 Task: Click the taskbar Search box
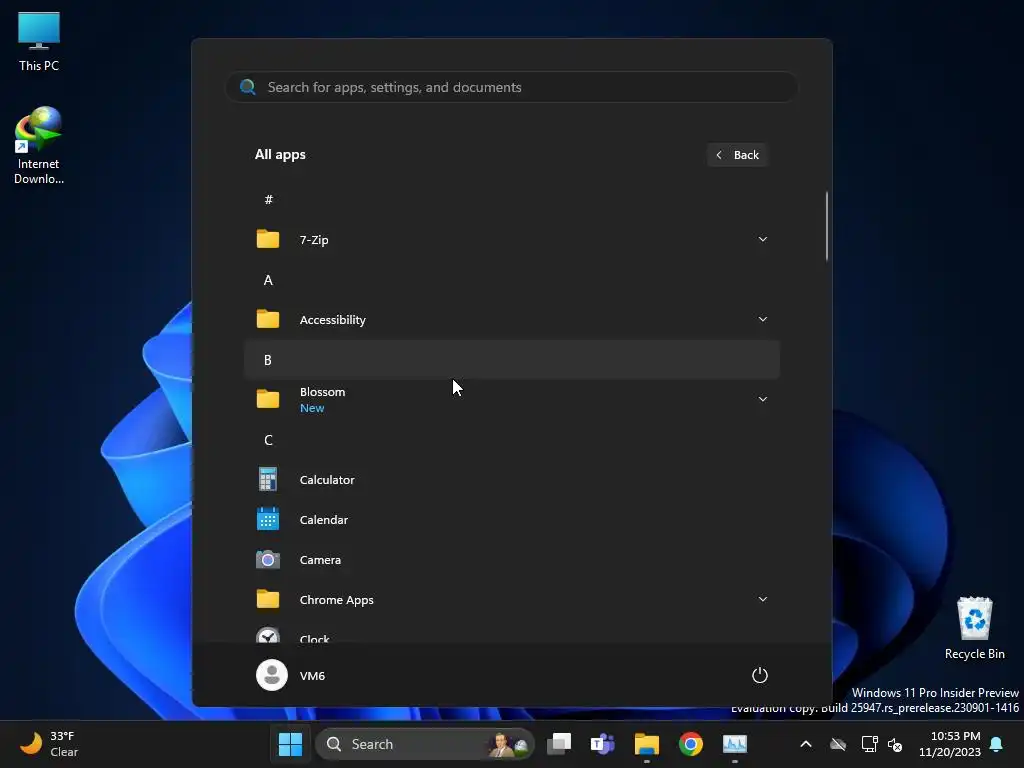[x=425, y=744]
